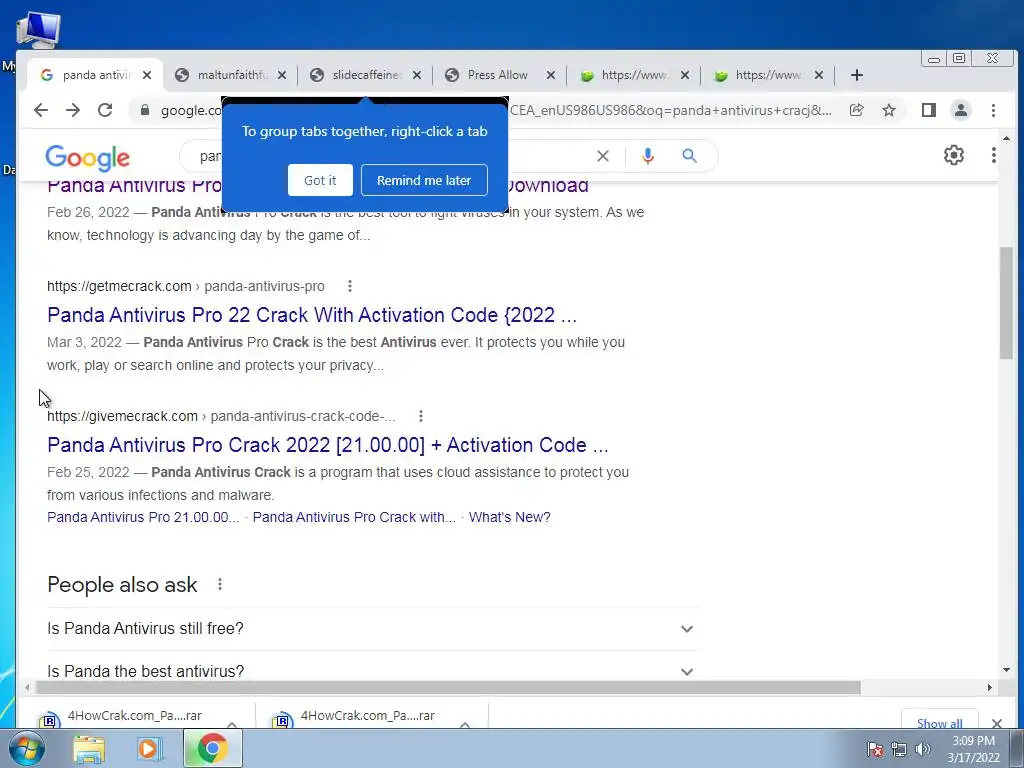The height and width of the screenshot is (768, 1024).
Task: Open menu for second 4HowCrak.com download
Action: click(465, 724)
